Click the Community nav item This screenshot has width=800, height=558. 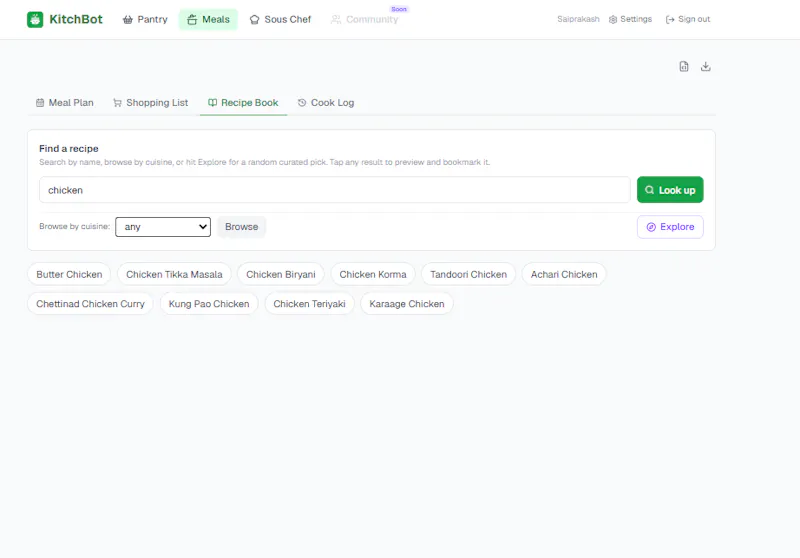pos(364,19)
